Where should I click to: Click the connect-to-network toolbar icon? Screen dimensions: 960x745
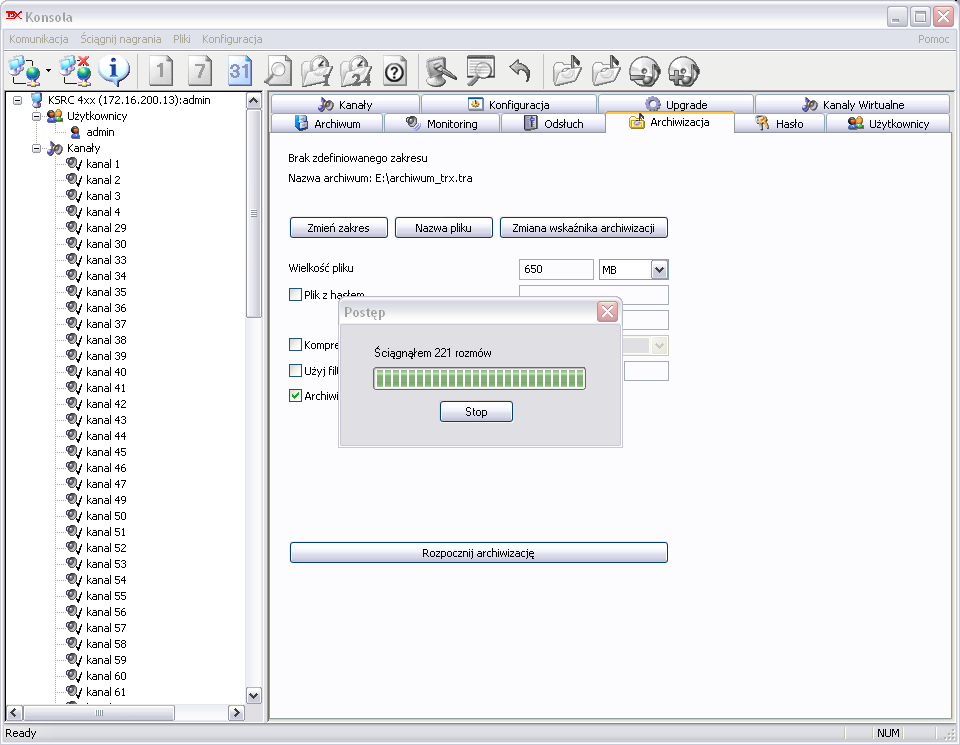pyautogui.click(x=24, y=71)
